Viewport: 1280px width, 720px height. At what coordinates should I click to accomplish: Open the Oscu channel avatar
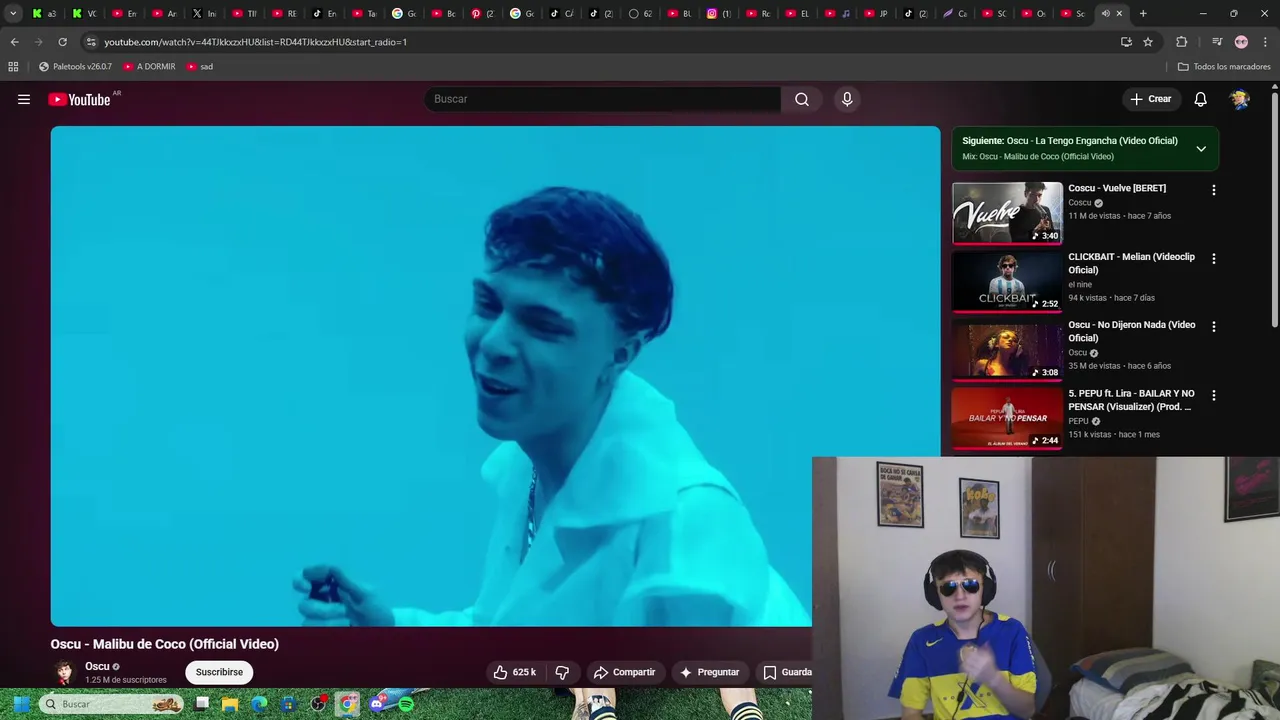pos(65,672)
